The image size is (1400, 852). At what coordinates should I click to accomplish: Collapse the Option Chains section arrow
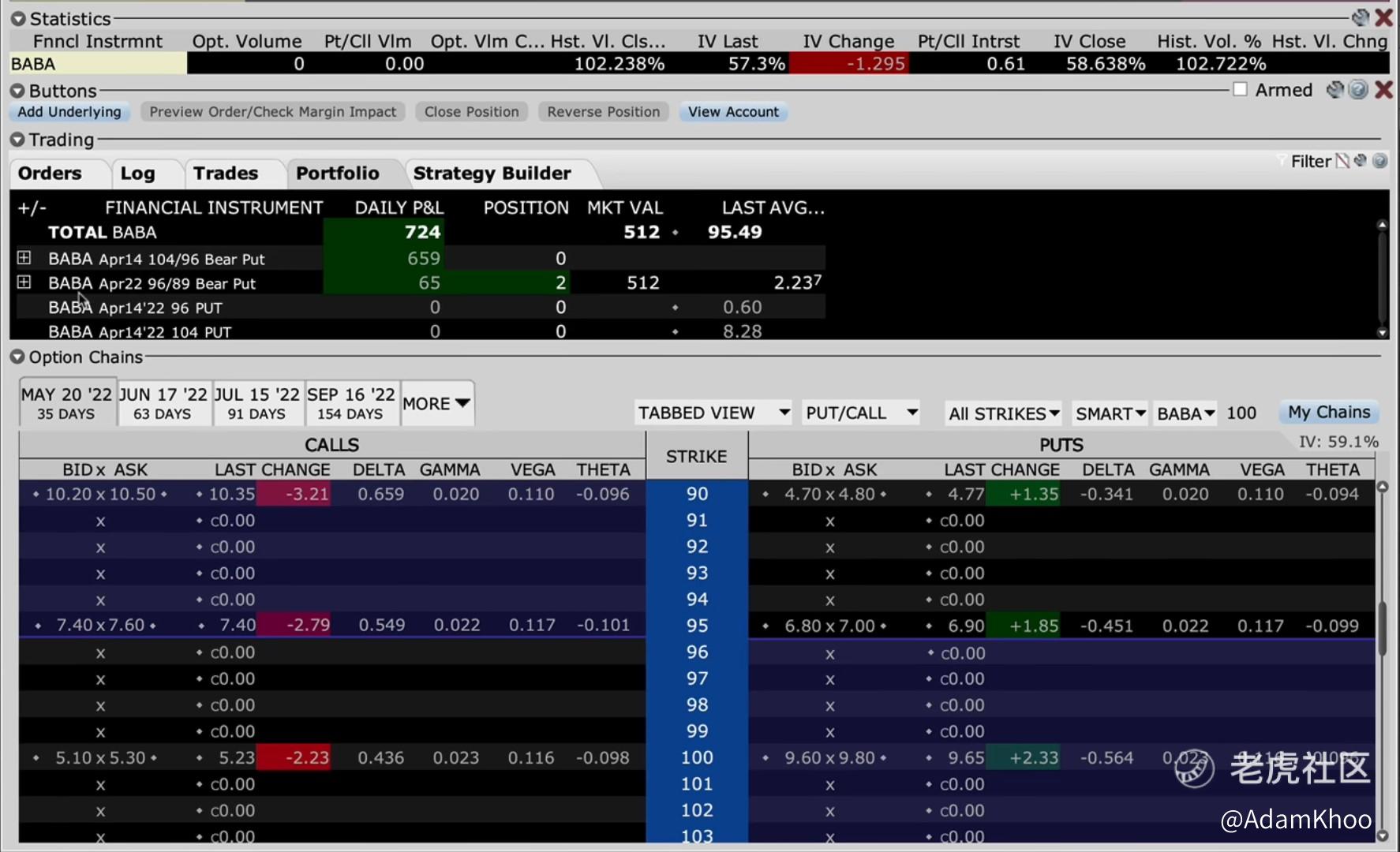coord(17,357)
